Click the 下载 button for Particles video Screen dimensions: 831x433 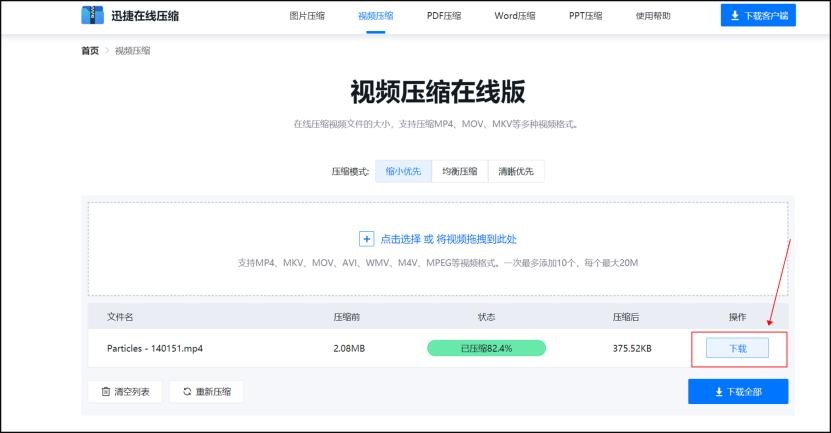(x=737, y=348)
